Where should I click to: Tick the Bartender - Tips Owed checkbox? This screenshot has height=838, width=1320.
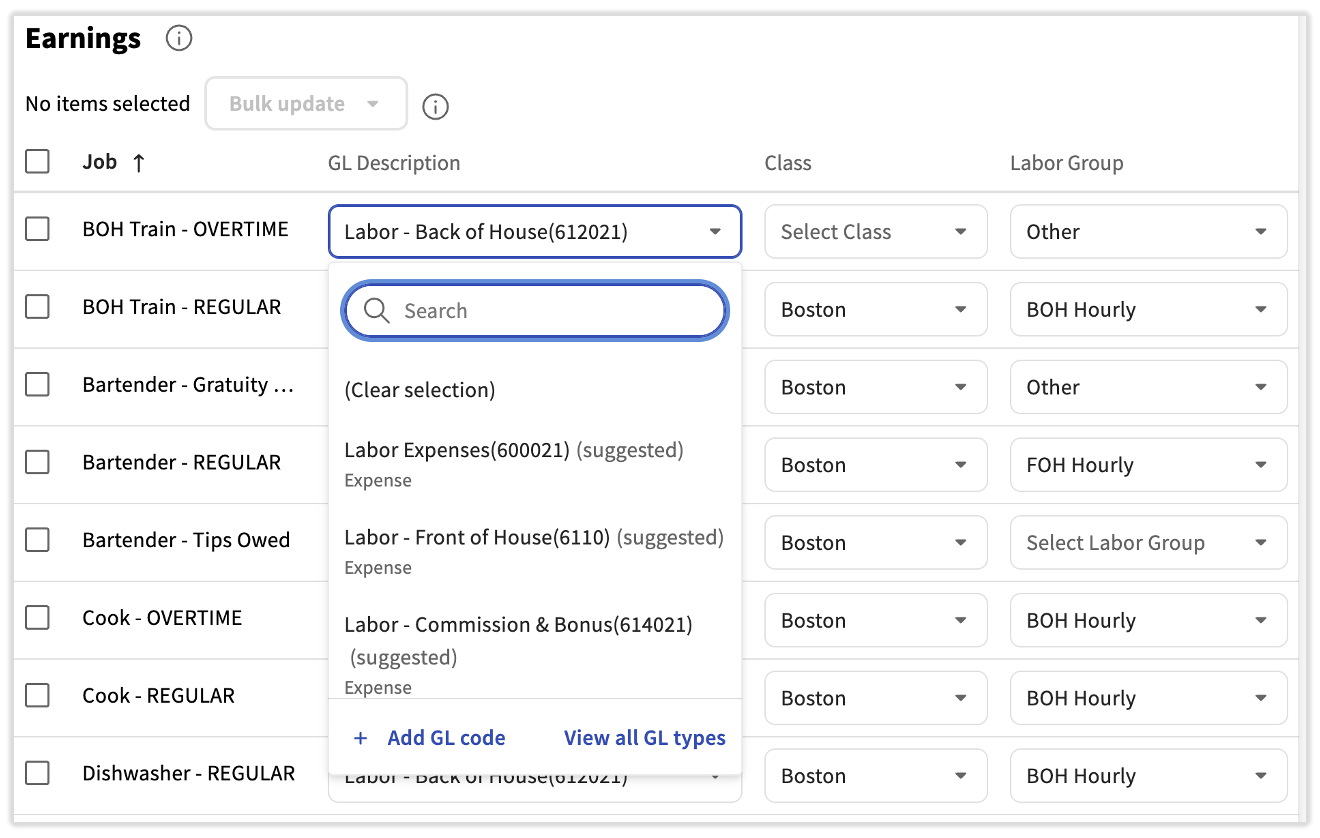(38, 541)
